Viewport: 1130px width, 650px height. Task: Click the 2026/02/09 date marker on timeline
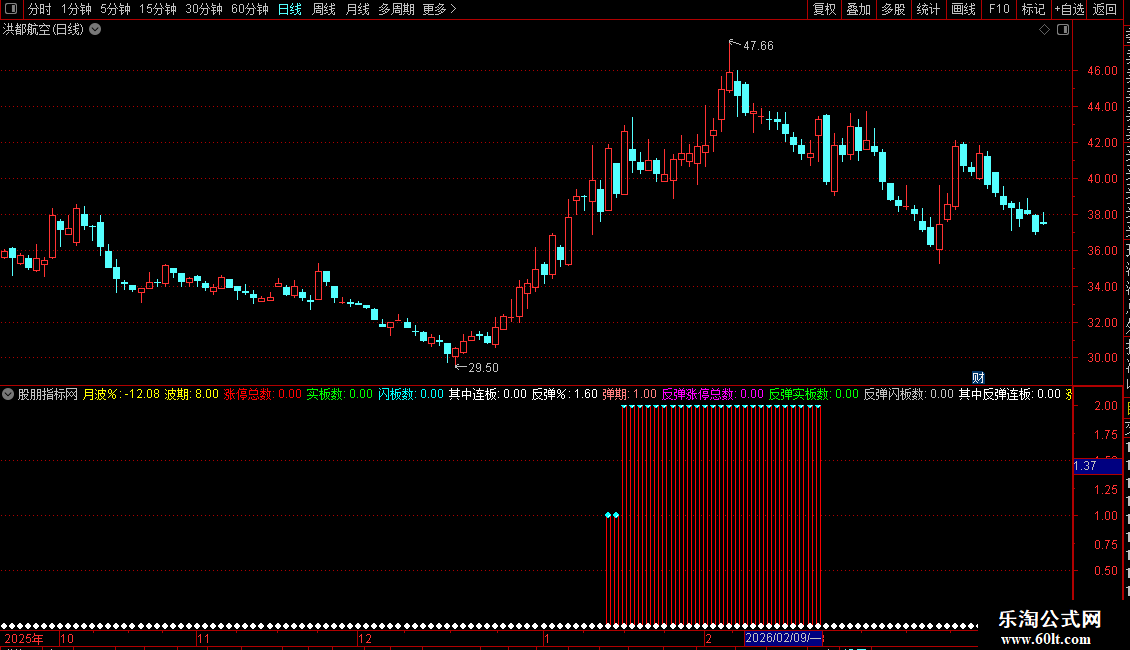click(x=783, y=638)
